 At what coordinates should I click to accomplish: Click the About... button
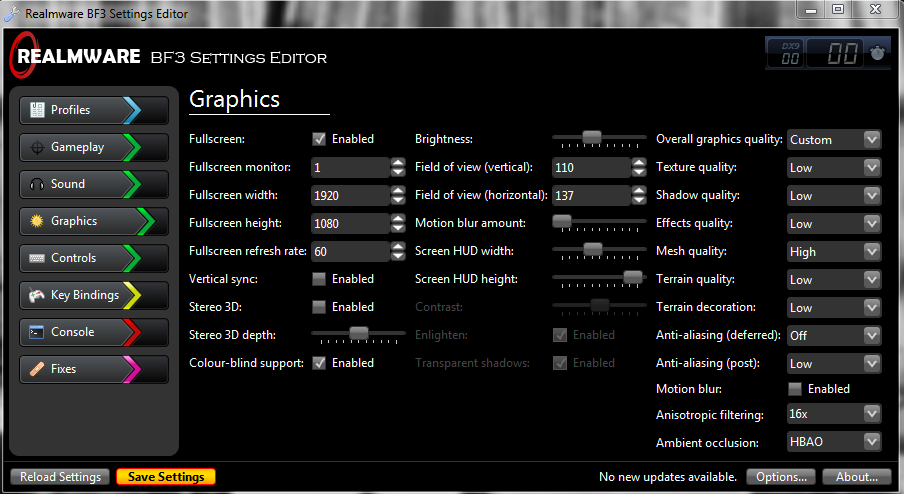[857, 477]
